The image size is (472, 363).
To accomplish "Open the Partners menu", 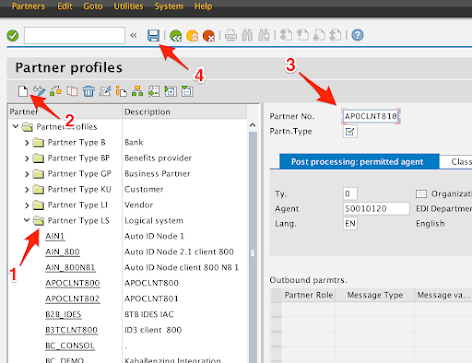I will click(28, 6).
